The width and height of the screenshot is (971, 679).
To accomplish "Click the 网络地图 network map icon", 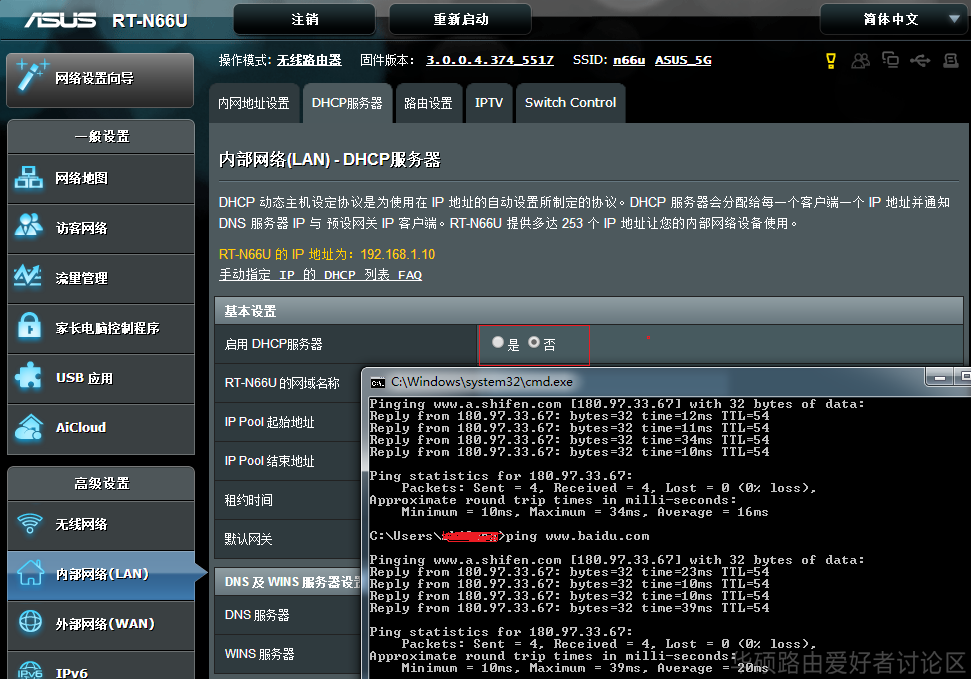I will (x=28, y=178).
